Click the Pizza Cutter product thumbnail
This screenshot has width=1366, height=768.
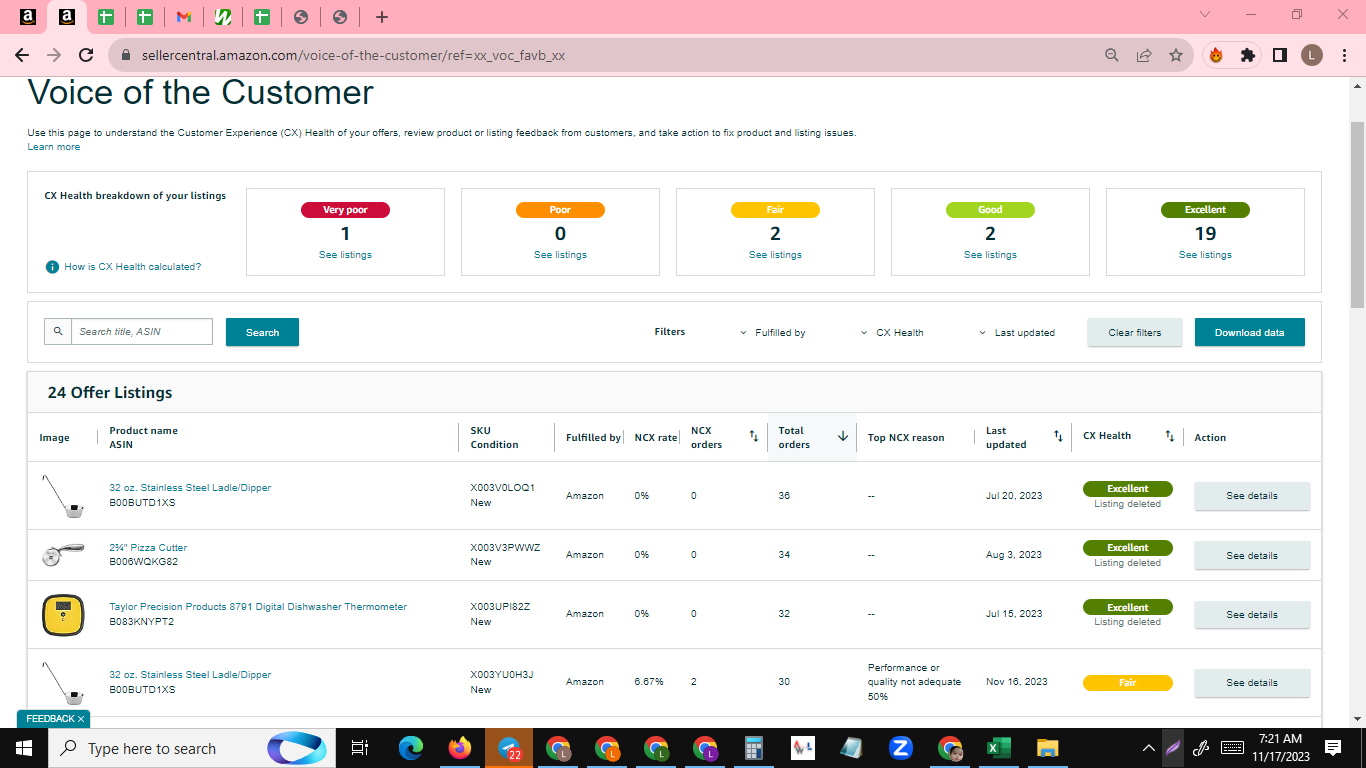(x=62, y=555)
